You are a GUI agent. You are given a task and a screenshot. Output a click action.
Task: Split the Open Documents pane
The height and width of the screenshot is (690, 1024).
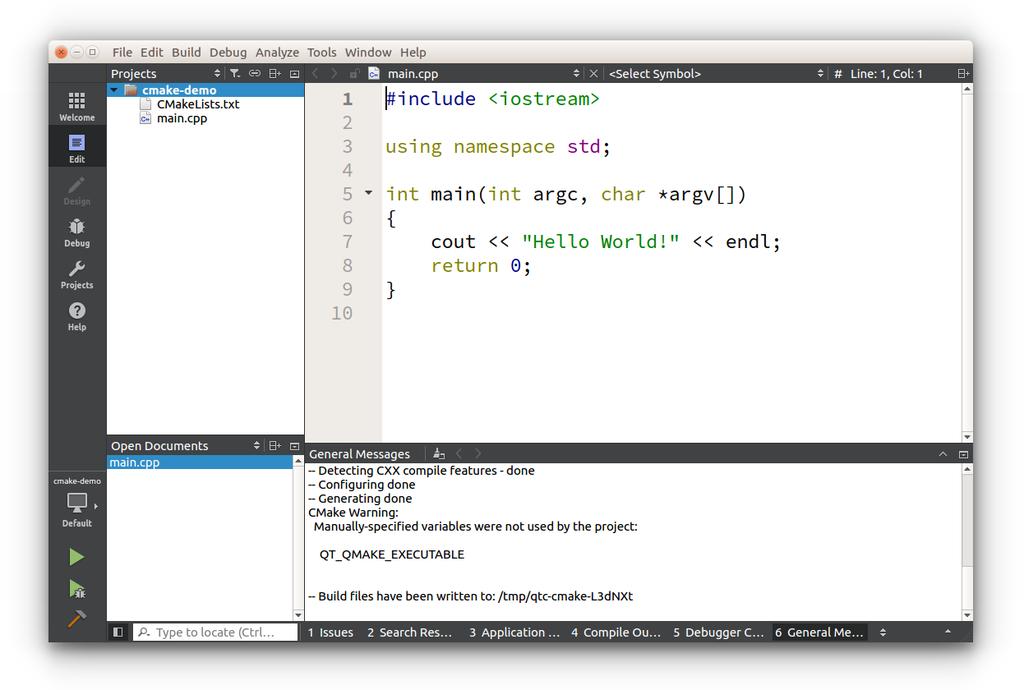(x=275, y=446)
